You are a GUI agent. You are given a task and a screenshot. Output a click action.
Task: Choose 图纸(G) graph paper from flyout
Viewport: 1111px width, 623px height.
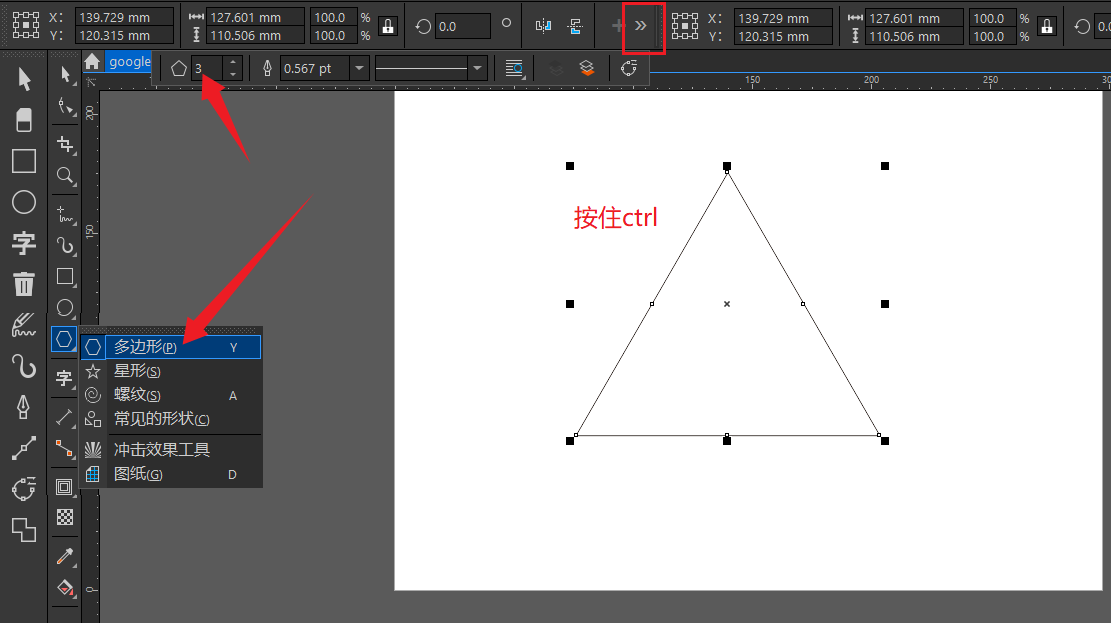pyautogui.click(x=171, y=473)
